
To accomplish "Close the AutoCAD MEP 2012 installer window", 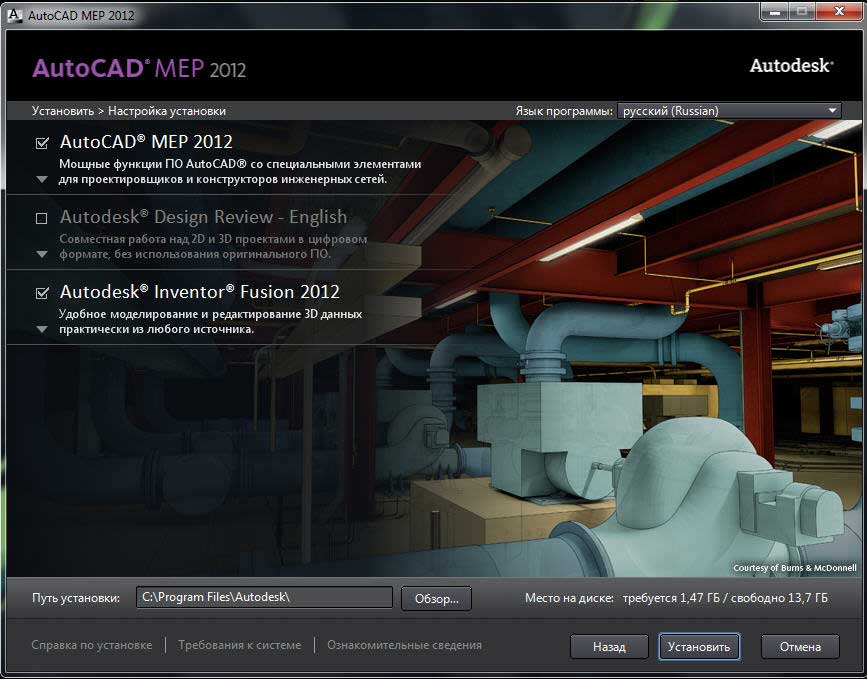I will tap(834, 13).
